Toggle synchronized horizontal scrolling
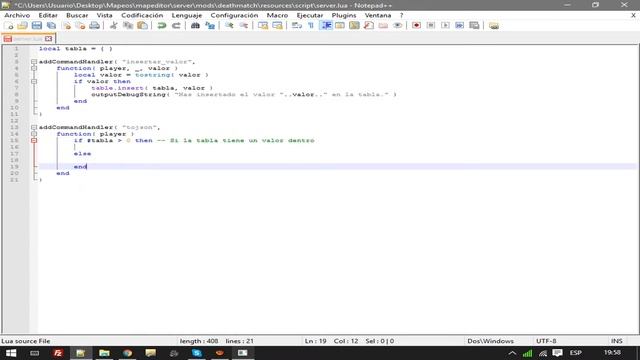 tap(278, 26)
